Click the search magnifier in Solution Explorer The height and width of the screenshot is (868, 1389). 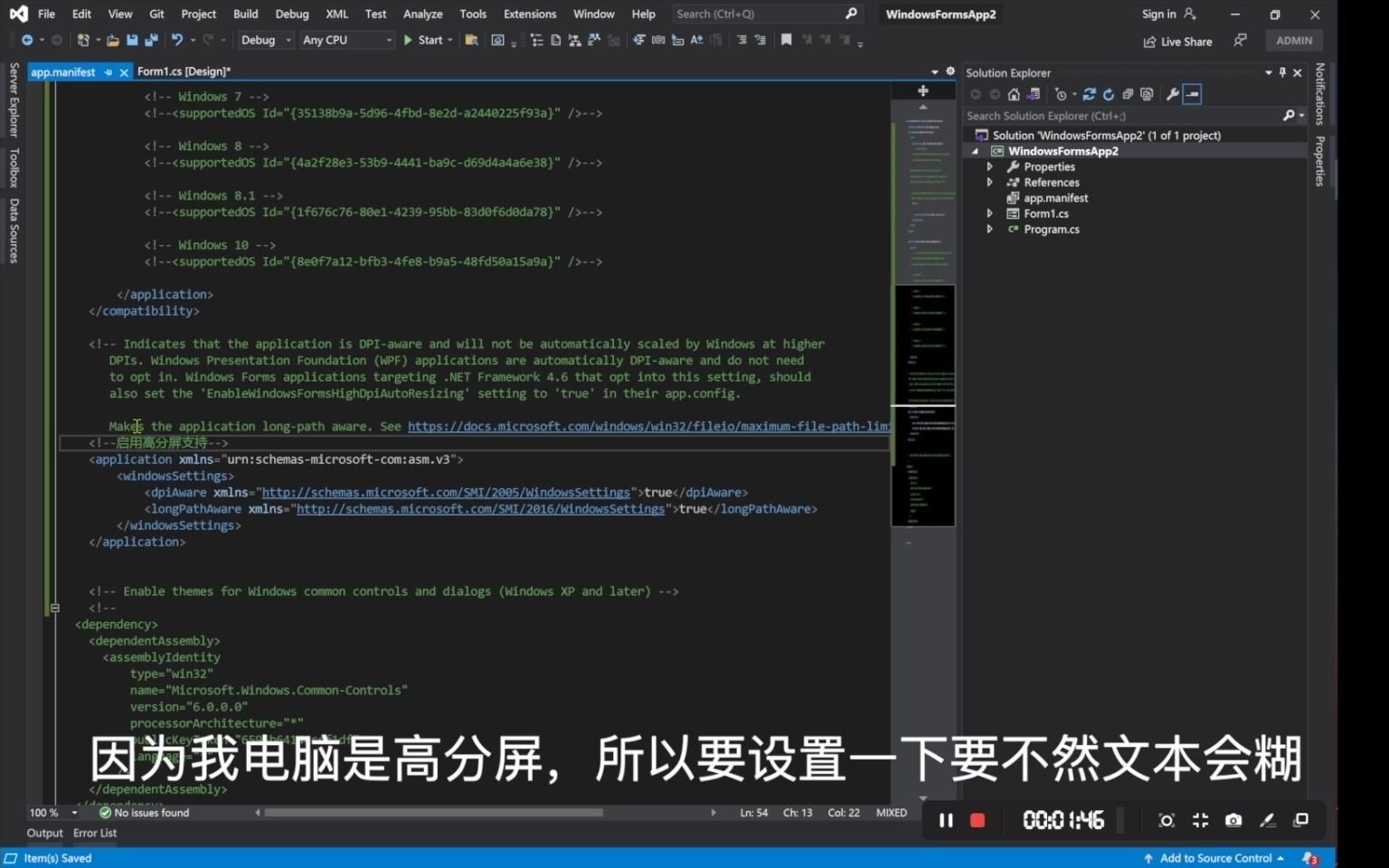click(1289, 116)
